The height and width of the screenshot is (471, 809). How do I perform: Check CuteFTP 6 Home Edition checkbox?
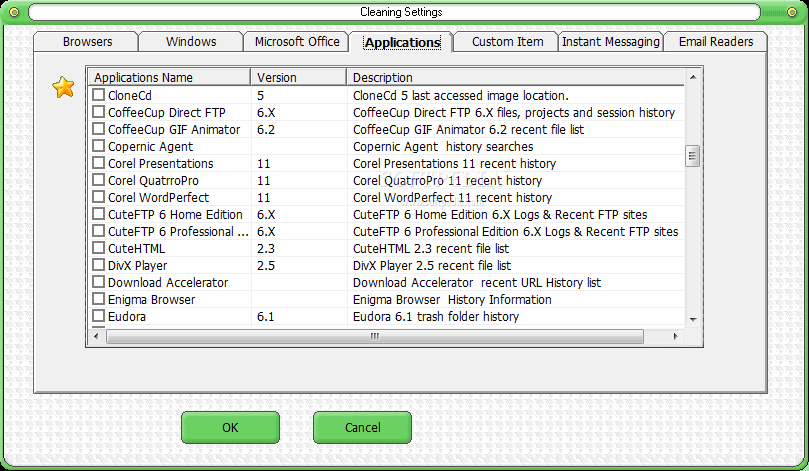pos(98,214)
